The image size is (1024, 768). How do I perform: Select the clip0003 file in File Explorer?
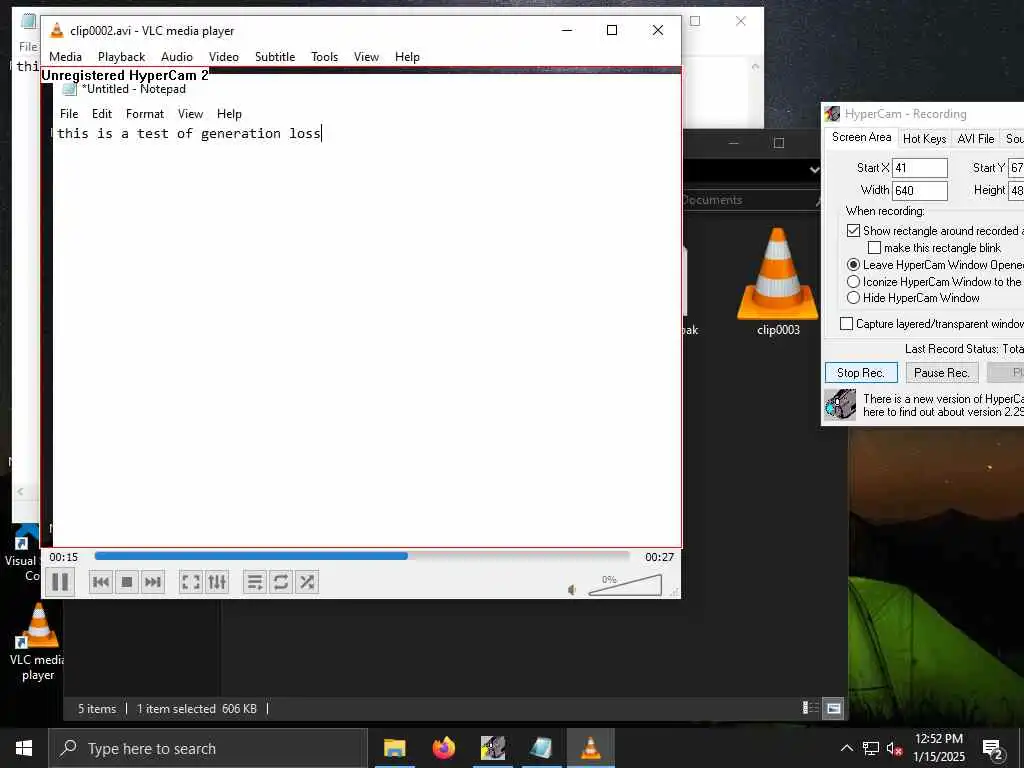pos(778,282)
